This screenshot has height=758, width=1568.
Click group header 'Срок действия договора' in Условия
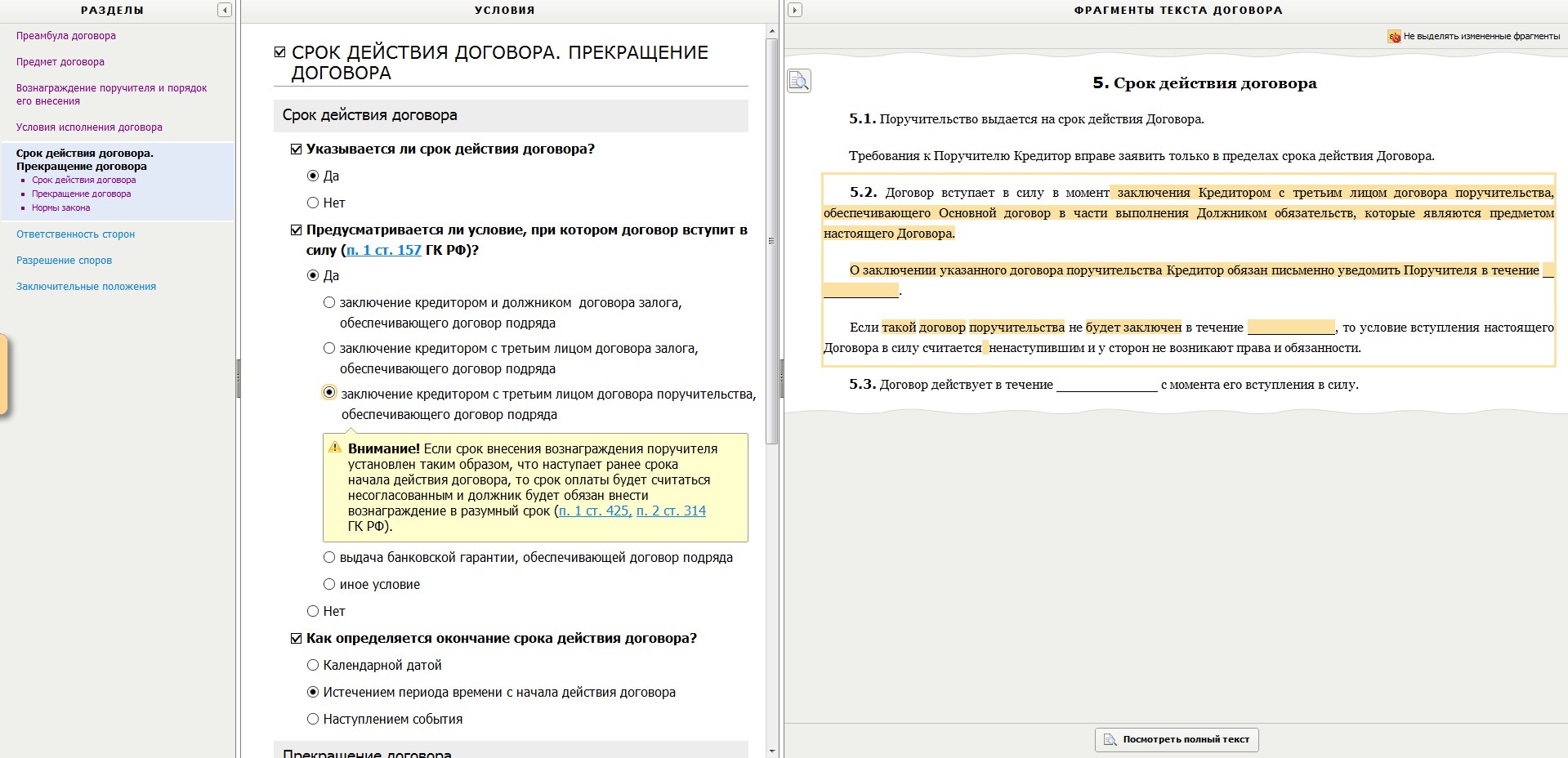[511, 115]
